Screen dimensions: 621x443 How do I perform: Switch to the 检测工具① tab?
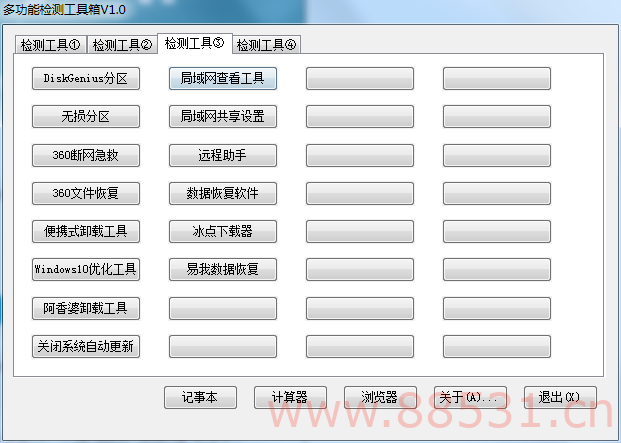pyautogui.click(x=50, y=45)
